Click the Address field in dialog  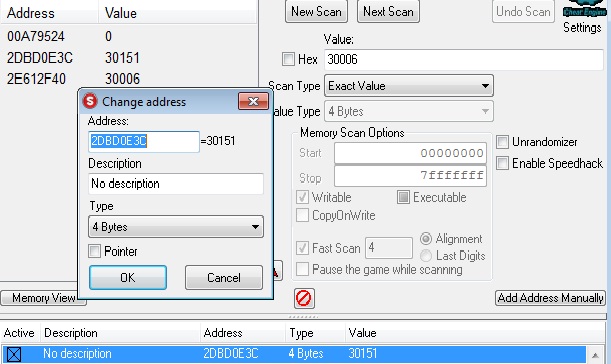pos(144,141)
